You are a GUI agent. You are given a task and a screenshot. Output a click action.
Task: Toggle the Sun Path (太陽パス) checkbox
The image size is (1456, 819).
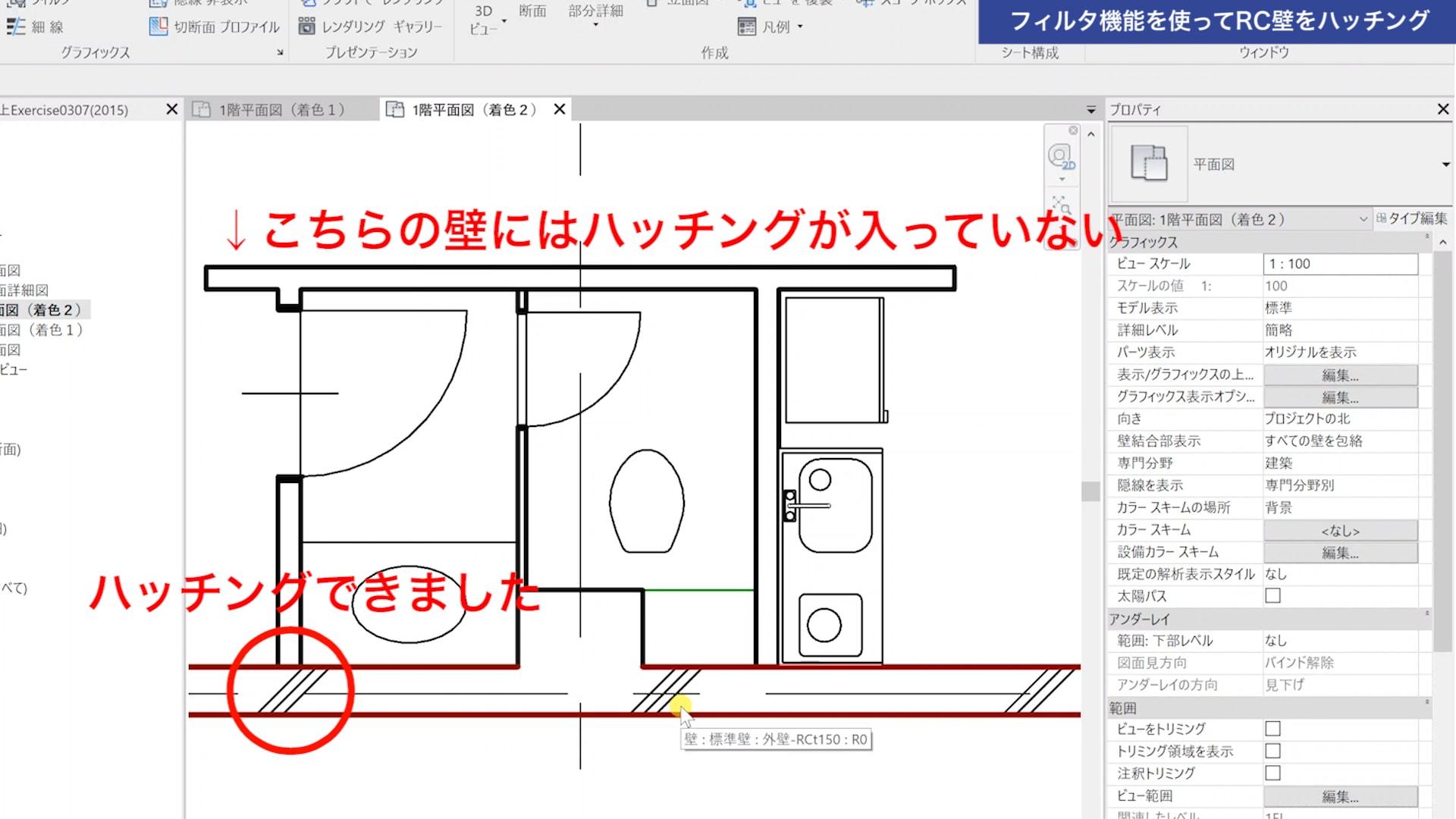click(1272, 596)
